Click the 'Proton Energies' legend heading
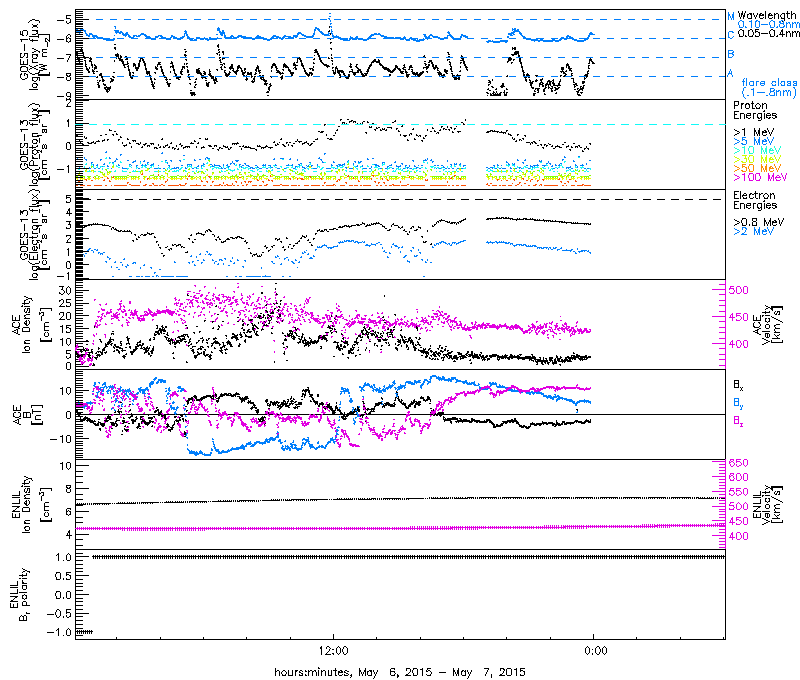Screen dimensions: 800x680 [x=755, y=110]
